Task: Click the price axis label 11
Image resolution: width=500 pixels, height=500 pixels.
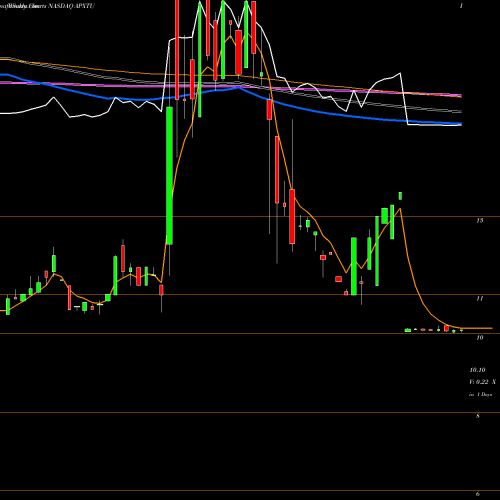Action: pyautogui.click(x=480, y=298)
